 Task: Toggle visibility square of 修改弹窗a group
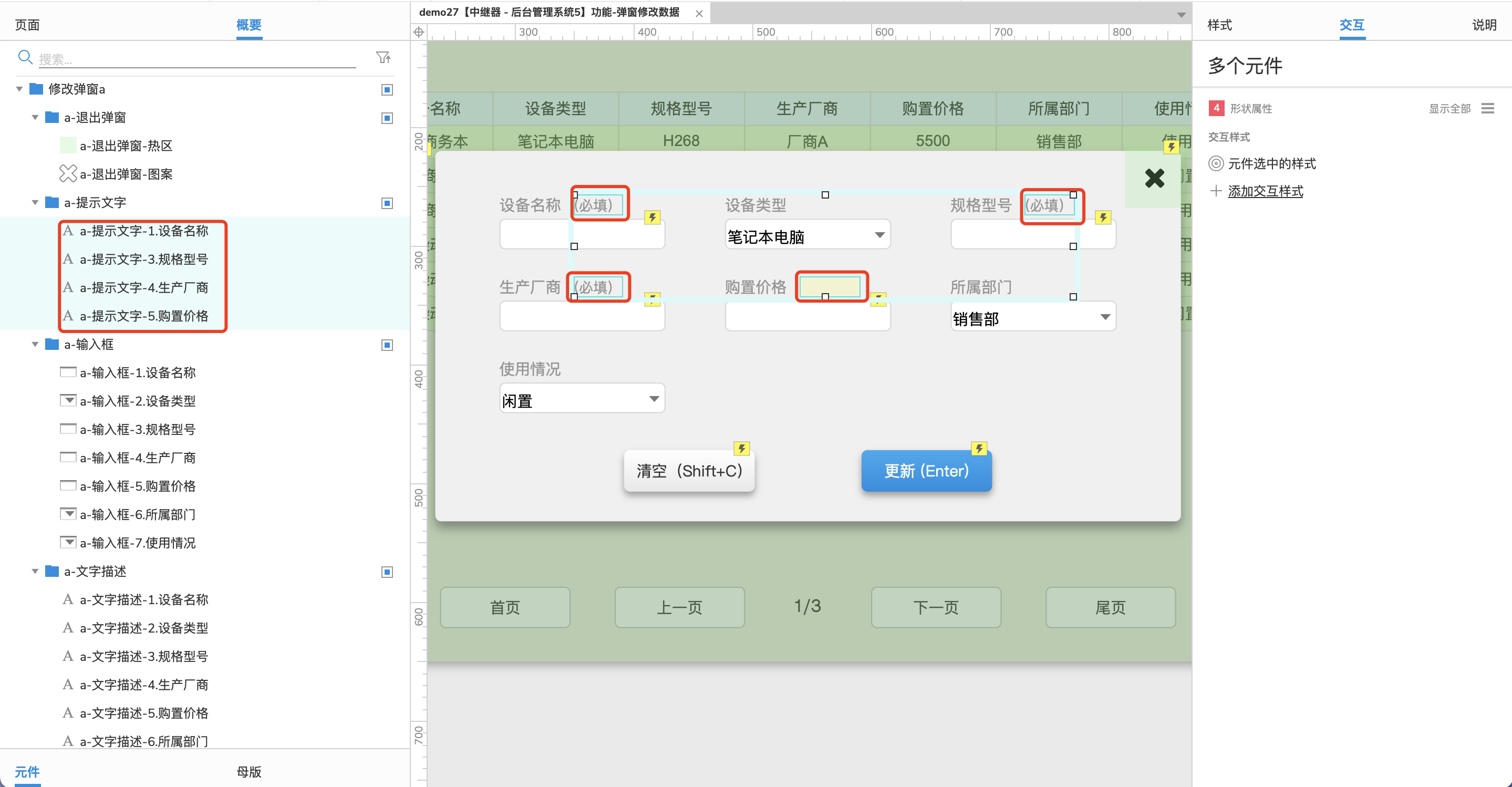pyautogui.click(x=387, y=89)
